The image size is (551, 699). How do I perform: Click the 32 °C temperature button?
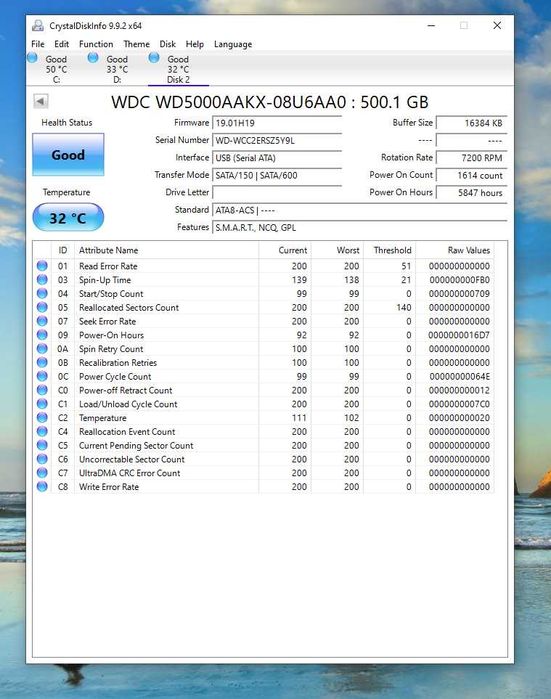pyautogui.click(x=68, y=218)
